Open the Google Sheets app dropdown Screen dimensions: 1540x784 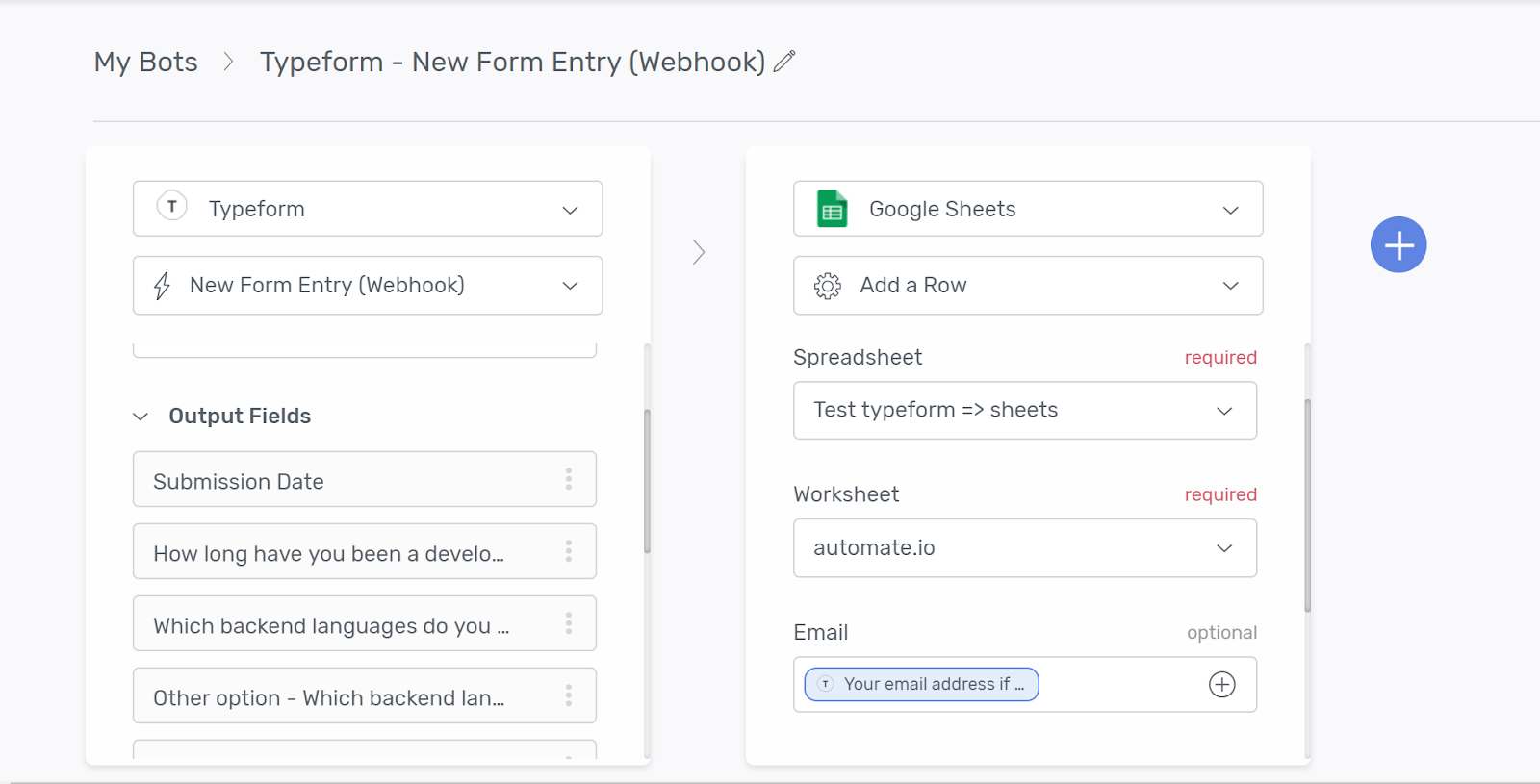tap(1028, 209)
